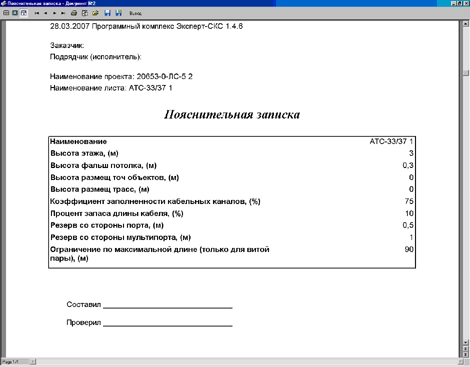Save the report with blue floppy icon
The image size is (470, 367).
coord(107,13)
